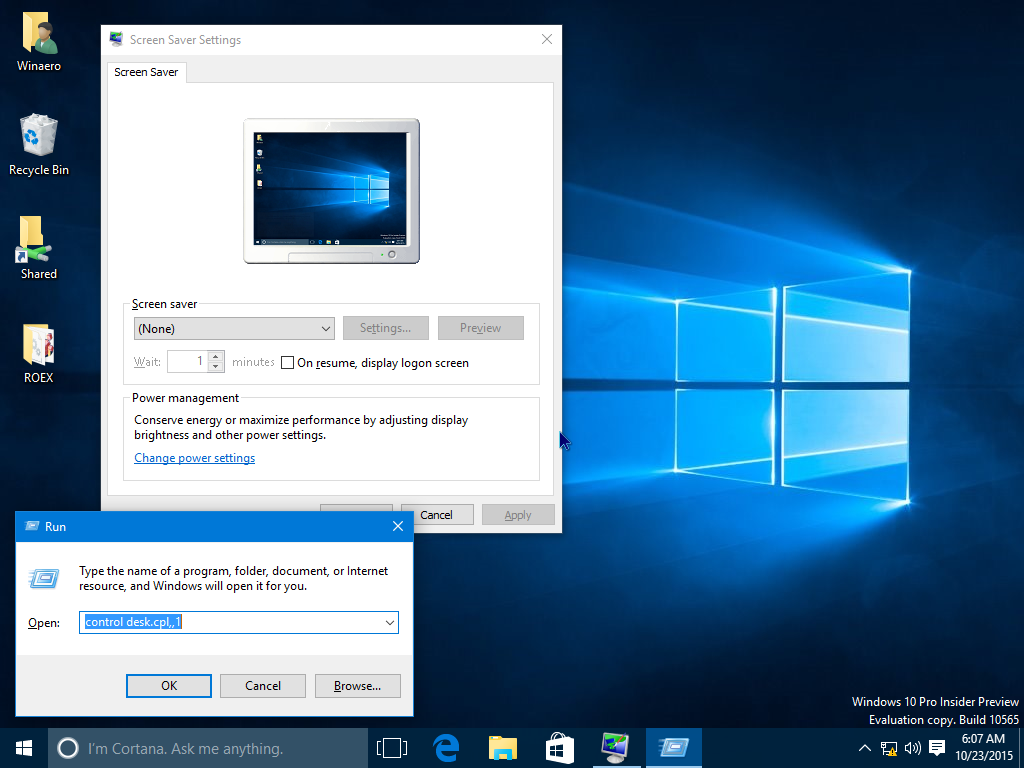Click the Run command text field
The width and height of the screenshot is (1024, 768).
tap(231, 622)
